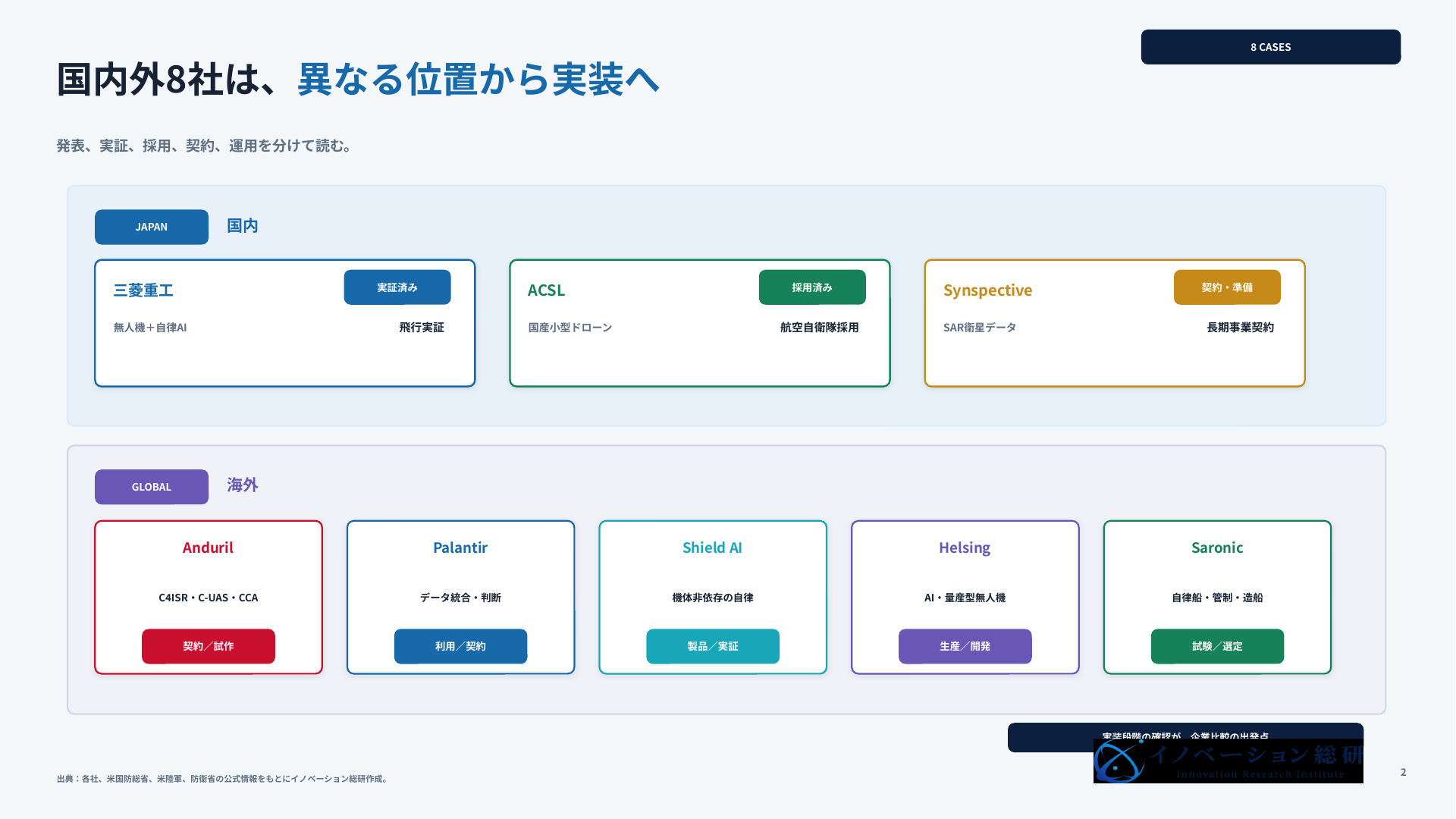The image size is (1456, 819).
Task: Select the Helsing card title
Action: point(965,548)
